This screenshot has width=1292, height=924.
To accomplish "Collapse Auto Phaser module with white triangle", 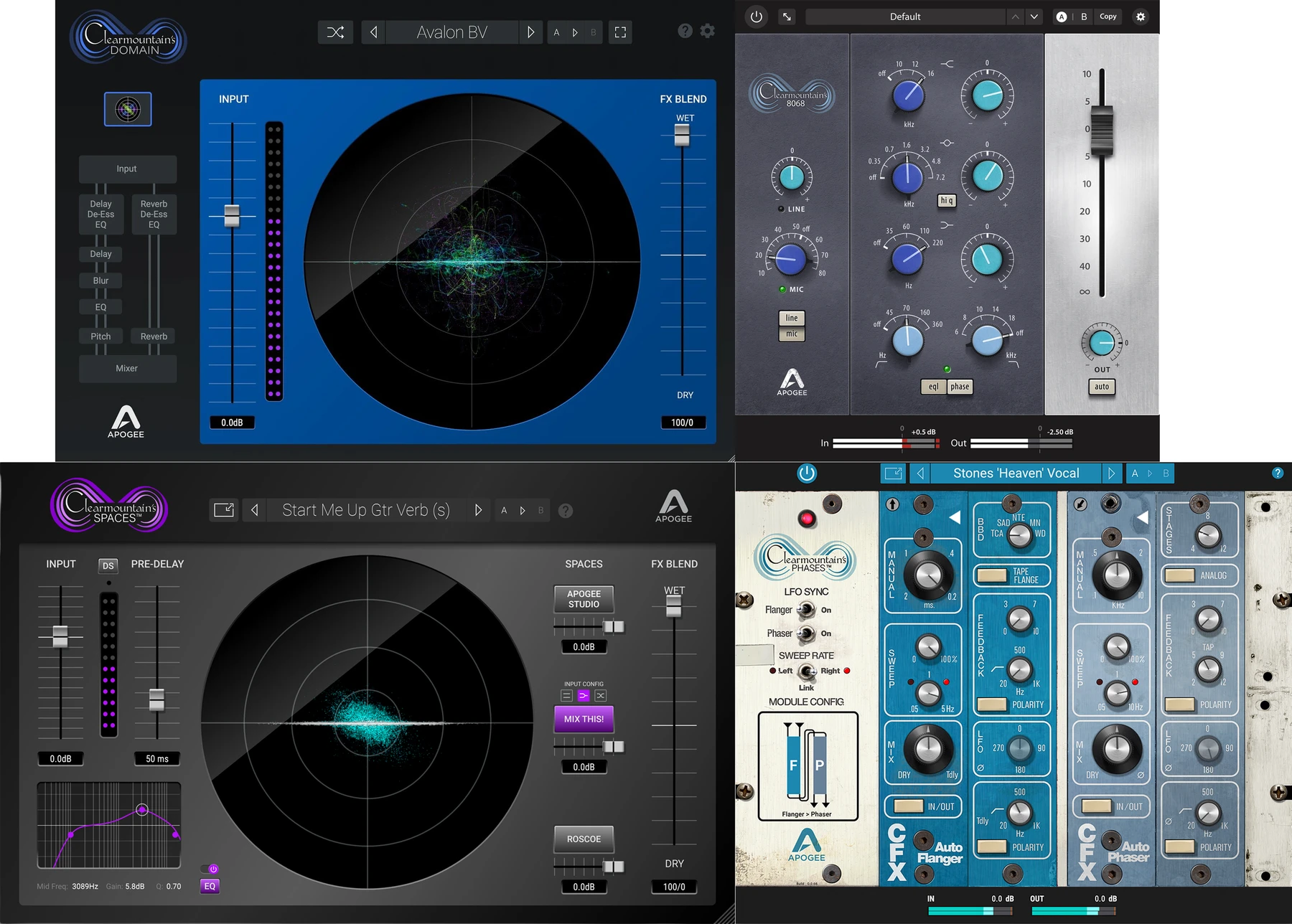I will coord(1143,517).
